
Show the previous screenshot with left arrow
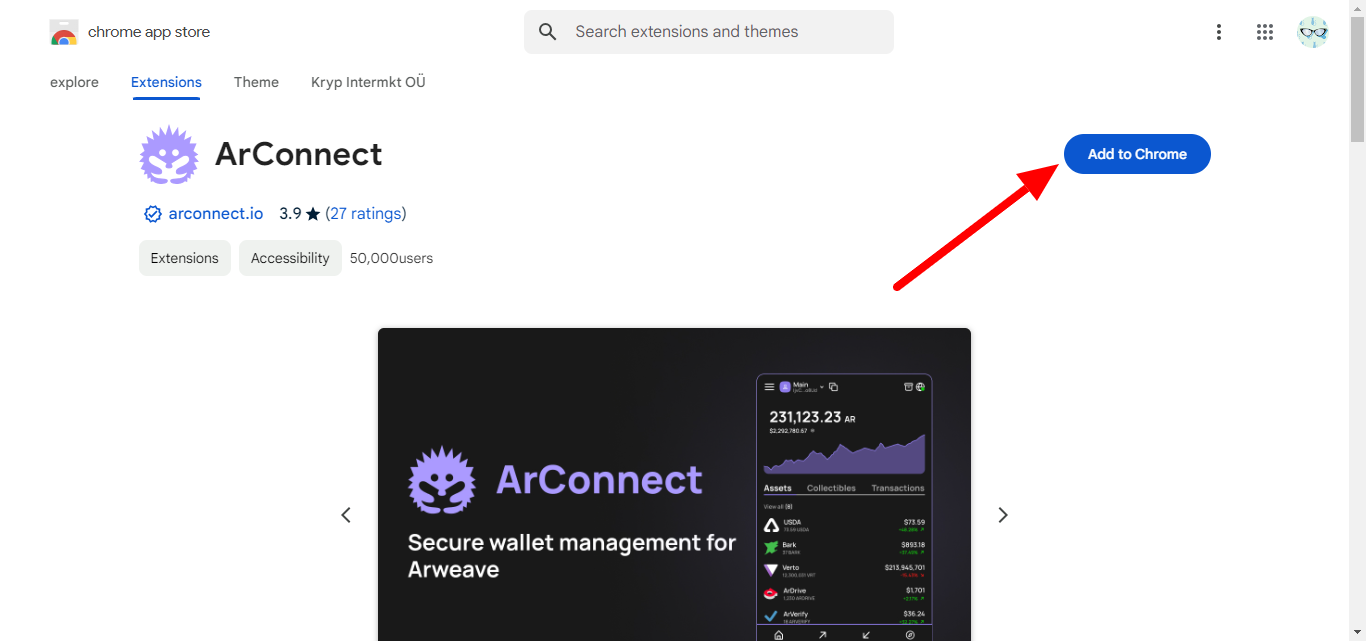pos(346,515)
